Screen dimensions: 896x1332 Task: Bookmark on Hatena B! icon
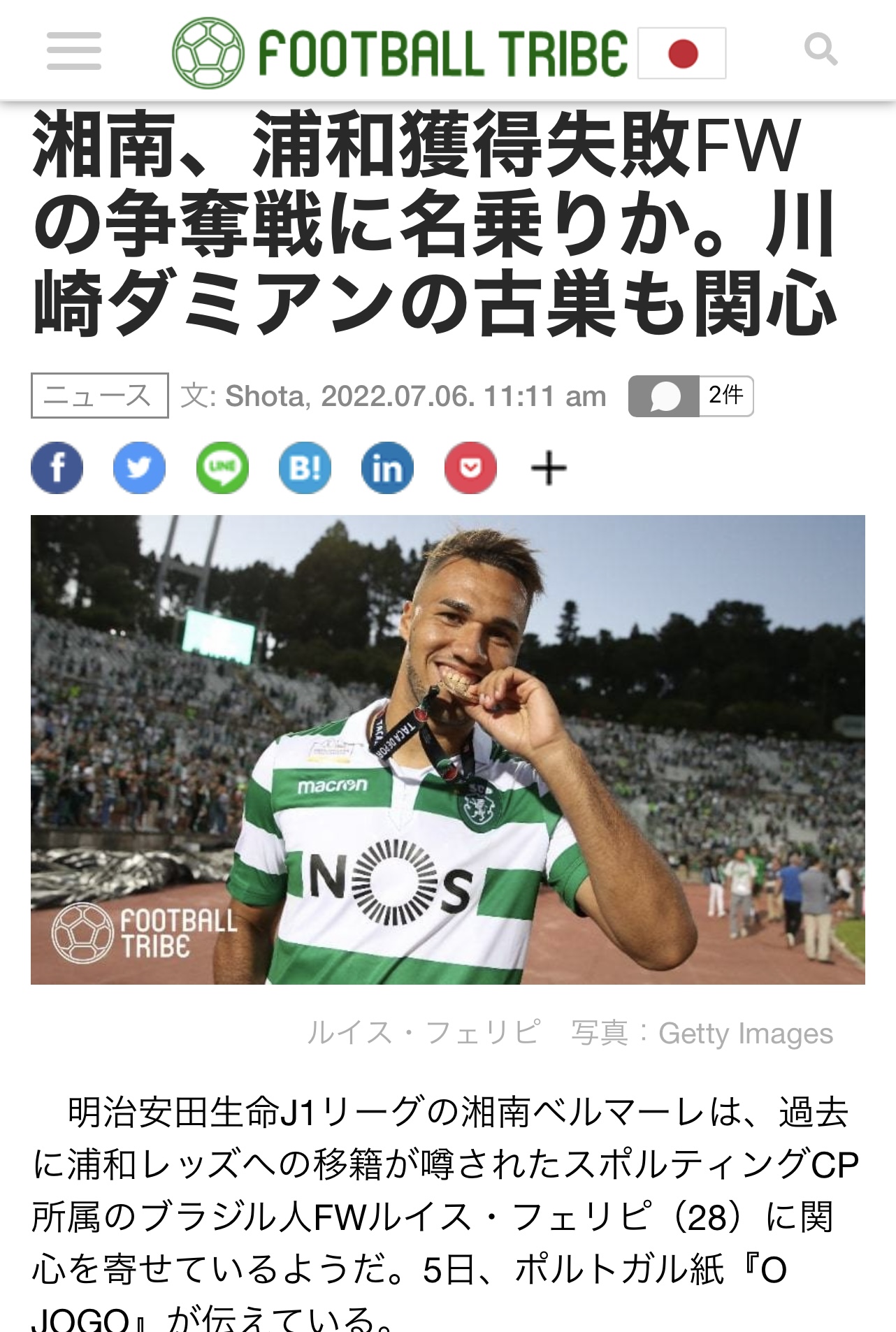[x=305, y=468]
